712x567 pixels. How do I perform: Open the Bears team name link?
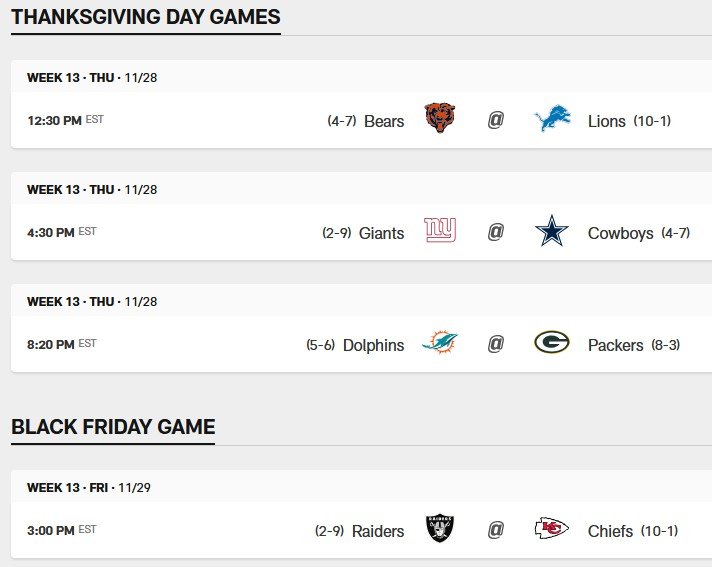[384, 121]
